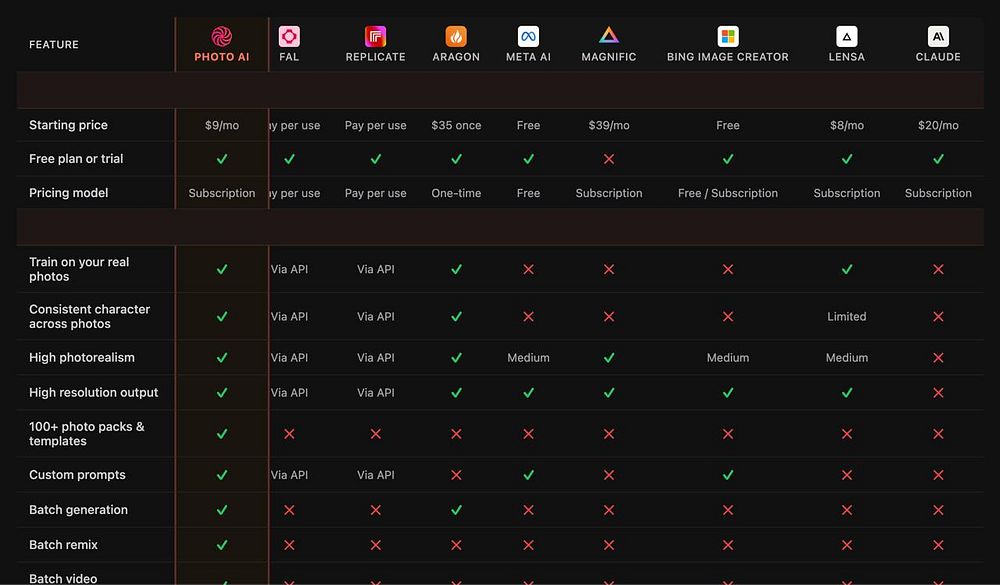Screen dimensions: 1000x585
Task: Click the $20/mo Claude price
Action: click(938, 126)
